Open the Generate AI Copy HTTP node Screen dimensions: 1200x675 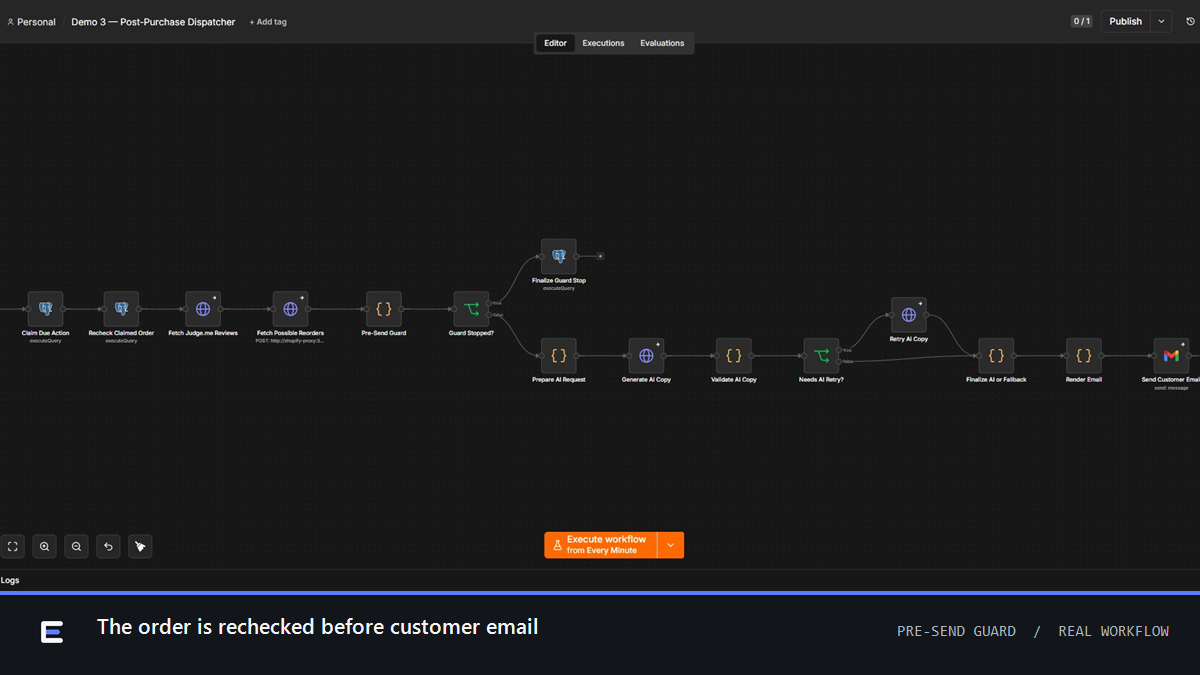click(646, 356)
